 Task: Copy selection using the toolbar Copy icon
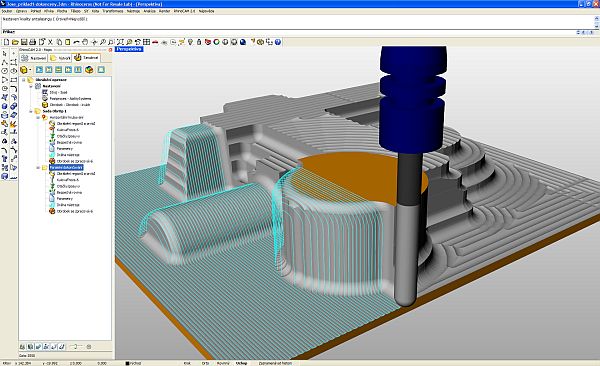59,42
